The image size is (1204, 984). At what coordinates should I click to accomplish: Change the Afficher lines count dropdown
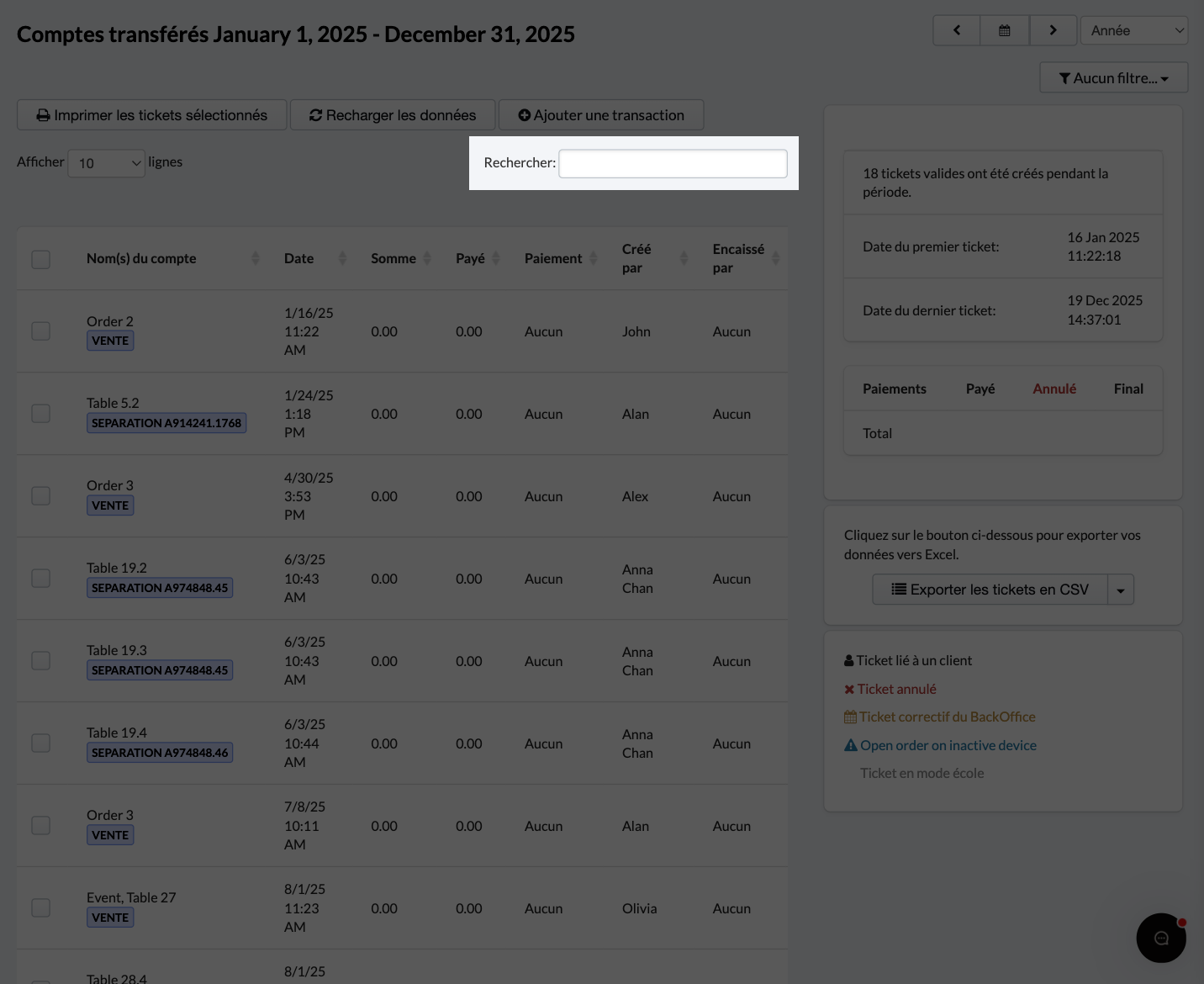click(x=107, y=162)
